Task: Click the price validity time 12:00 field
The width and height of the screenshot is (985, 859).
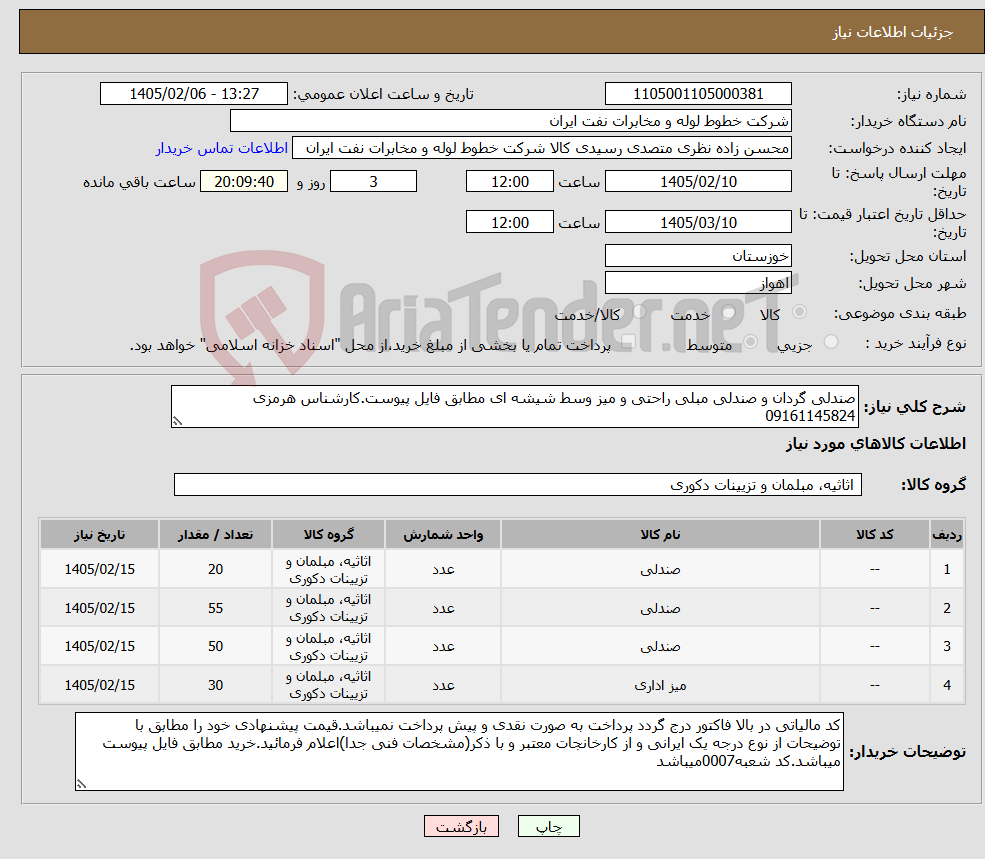Action: (x=509, y=222)
